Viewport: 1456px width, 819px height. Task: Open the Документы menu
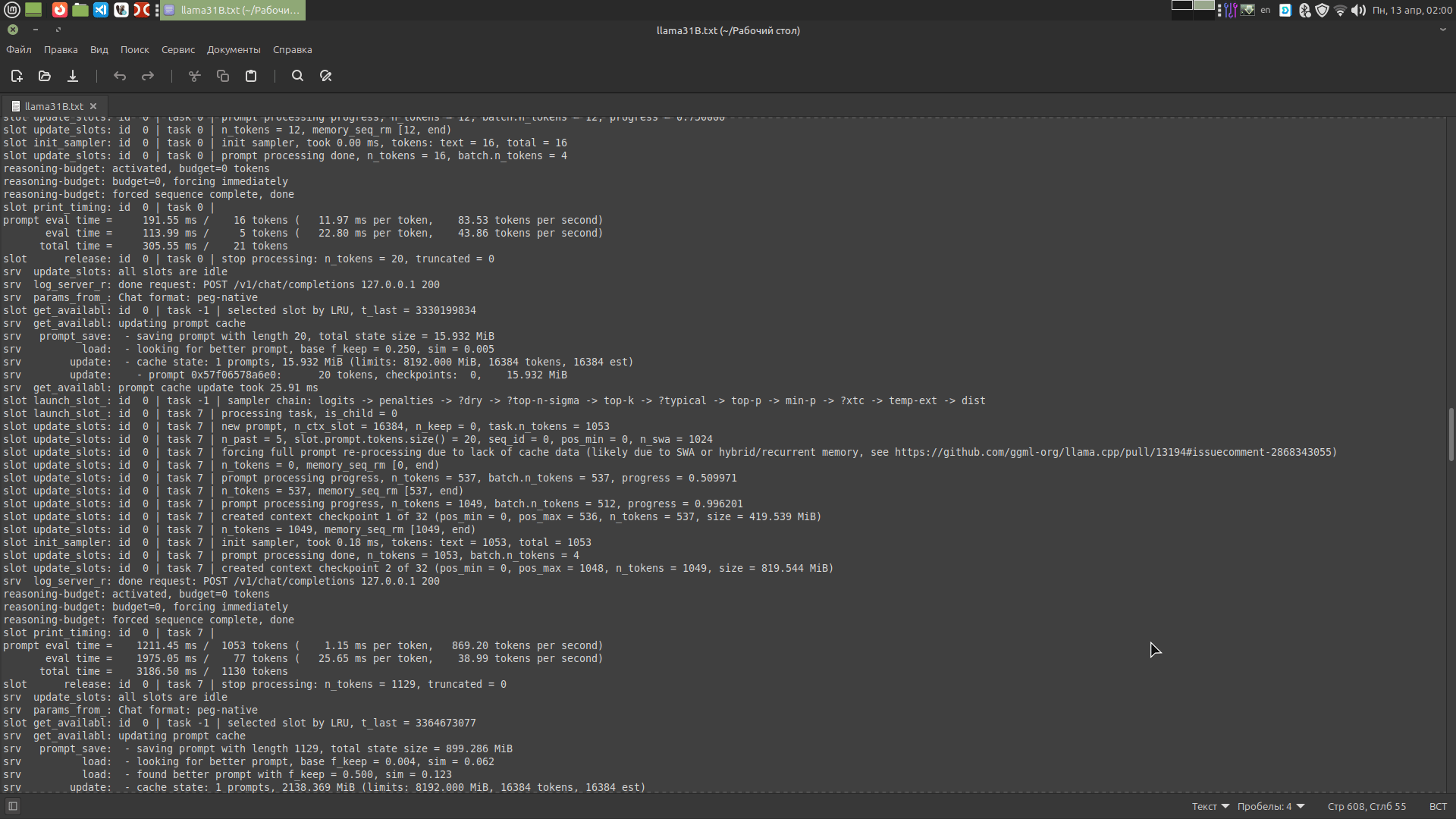point(233,49)
